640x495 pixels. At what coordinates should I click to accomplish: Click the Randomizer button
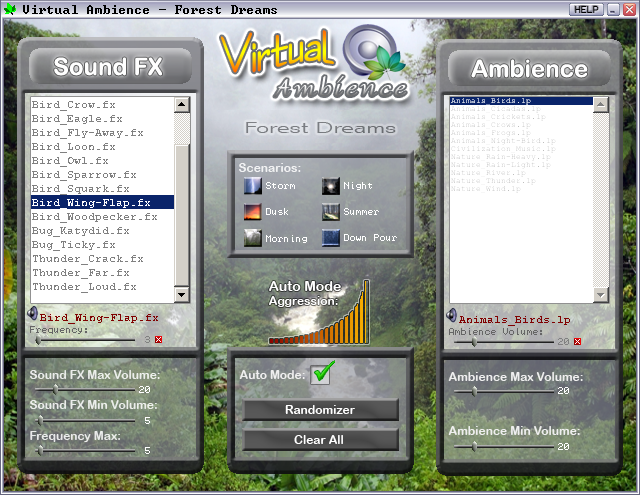[x=320, y=410]
